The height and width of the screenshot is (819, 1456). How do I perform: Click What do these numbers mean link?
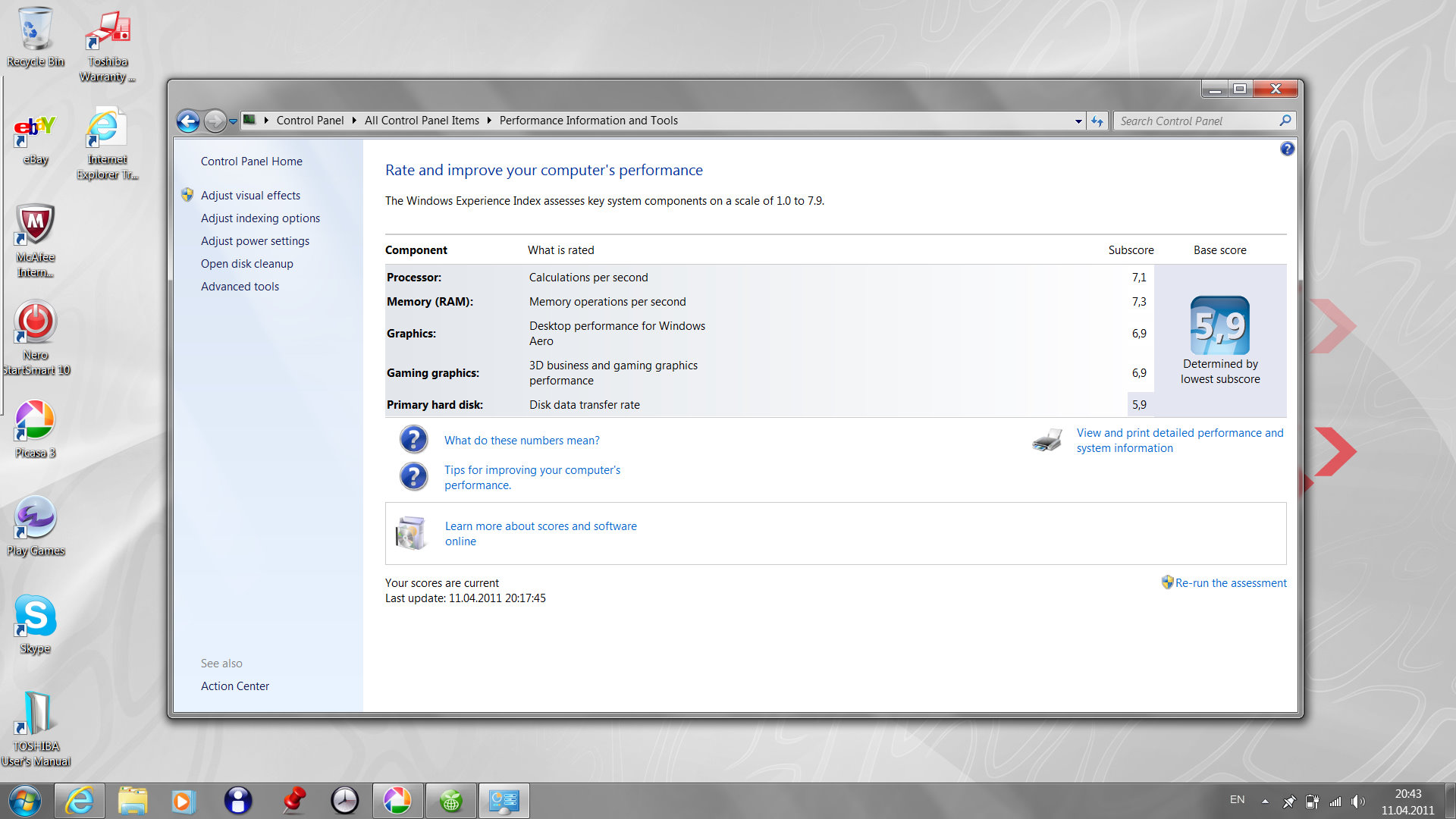tap(522, 441)
